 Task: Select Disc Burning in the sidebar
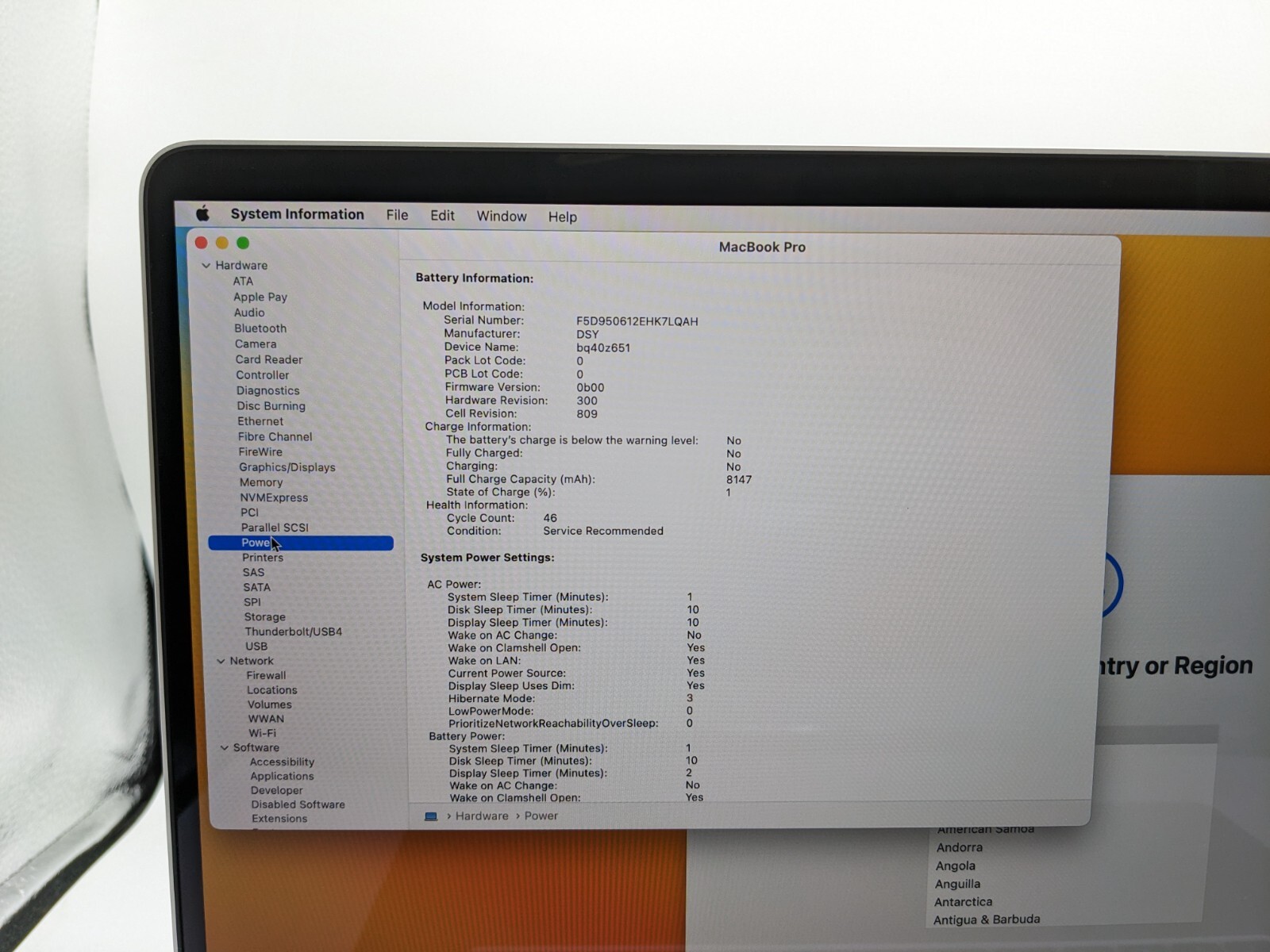pyautogui.click(x=271, y=406)
